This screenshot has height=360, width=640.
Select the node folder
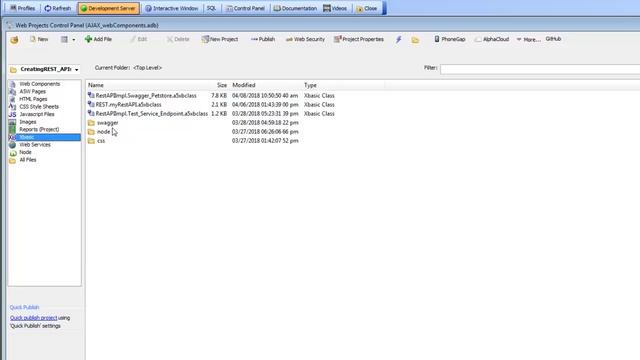(x=104, y=131)
